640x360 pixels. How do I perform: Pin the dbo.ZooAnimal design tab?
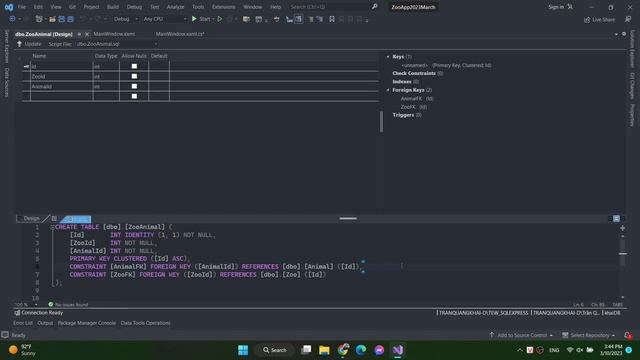click(x=79, y=34)
